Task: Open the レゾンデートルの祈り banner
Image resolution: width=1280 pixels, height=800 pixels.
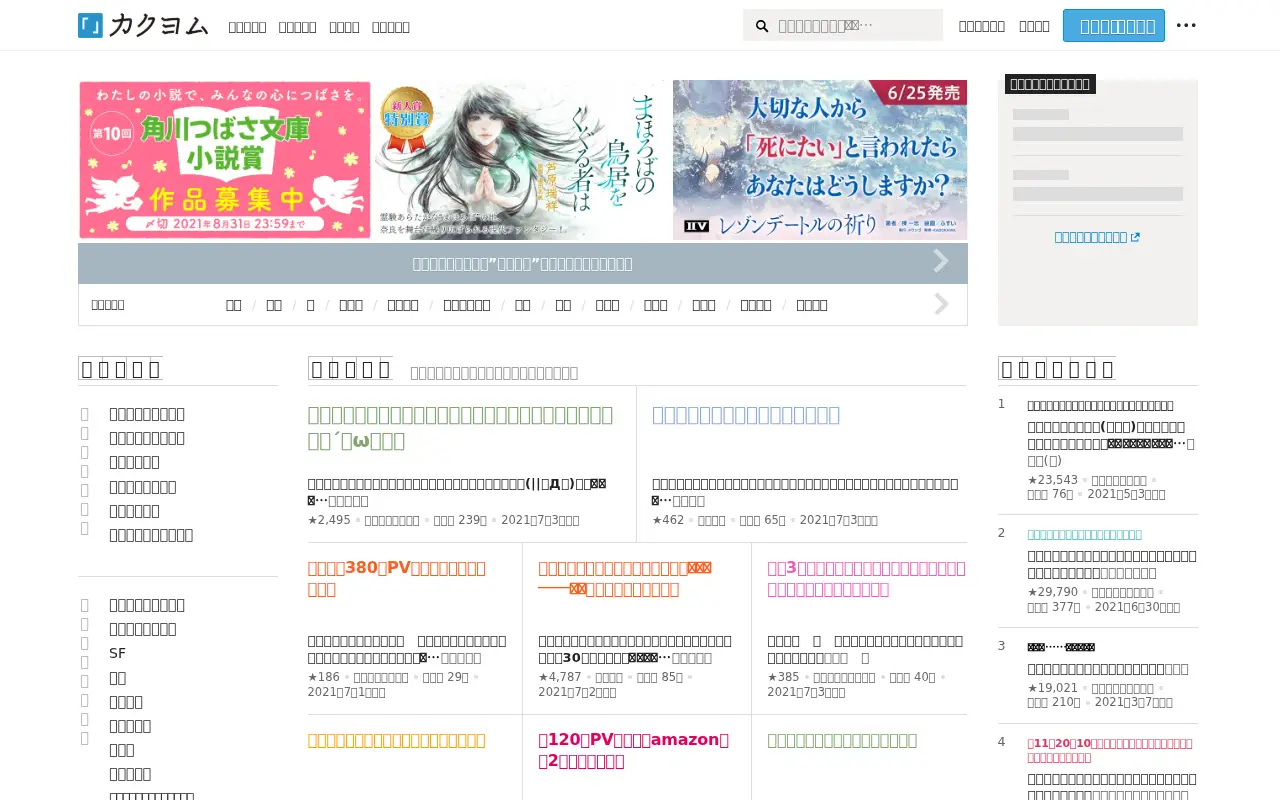Action: pos(820,160)
